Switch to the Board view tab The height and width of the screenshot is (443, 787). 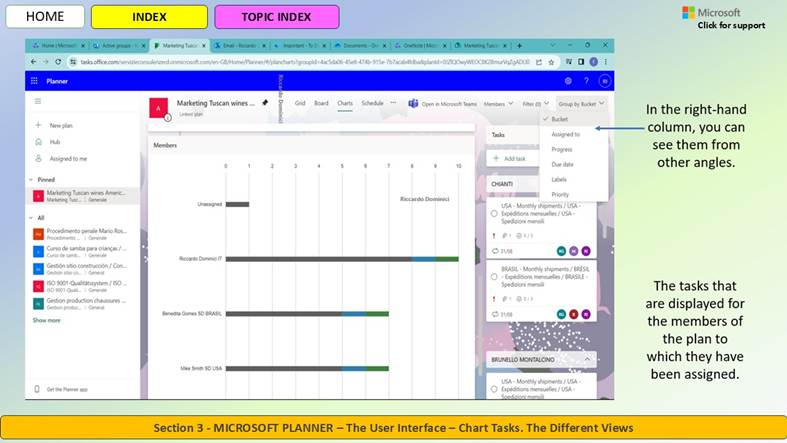(321, 103)
